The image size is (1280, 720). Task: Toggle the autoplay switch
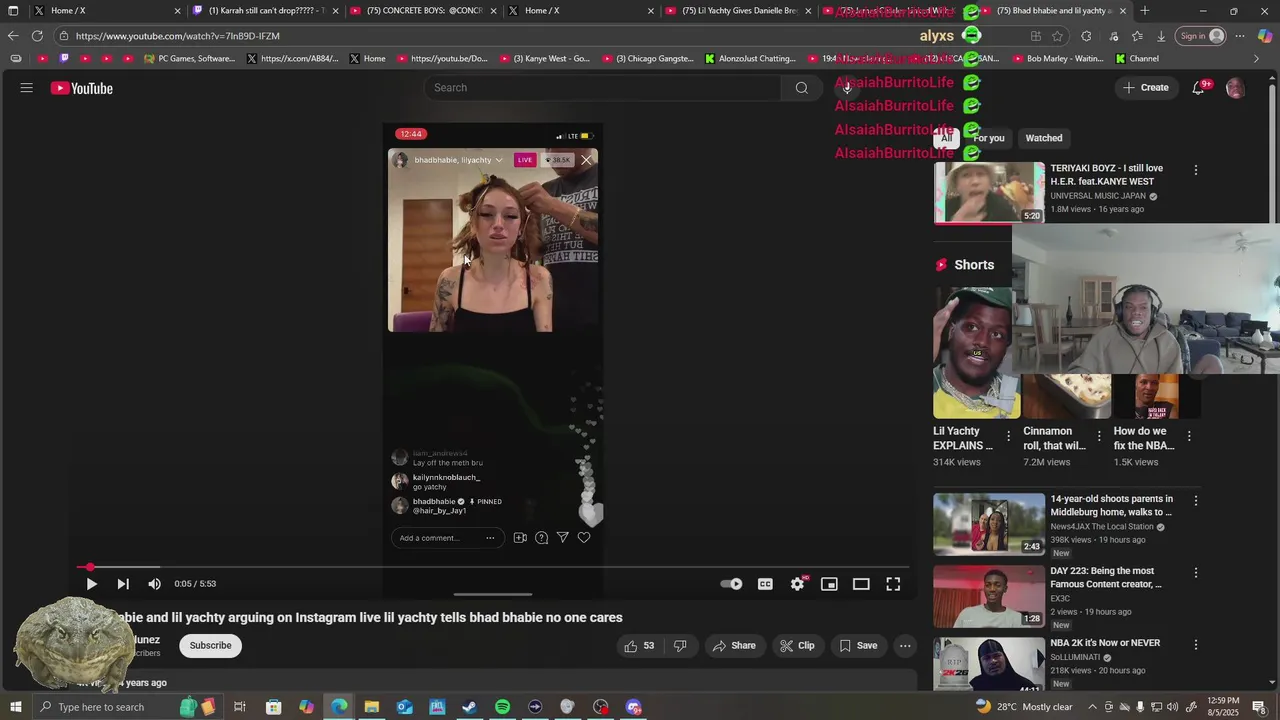(x=732, y=584)
